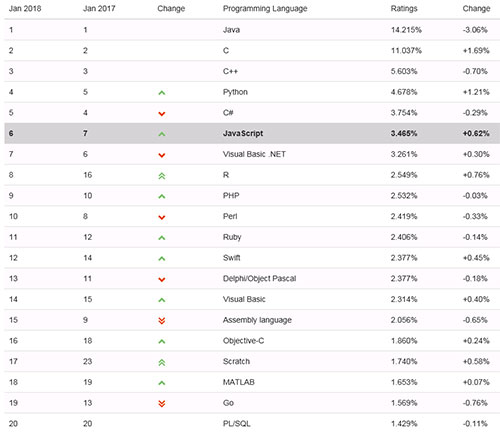Click the Visual Basic .NET entry
This screenshot has height=433, width=500.
pos(254,154)
